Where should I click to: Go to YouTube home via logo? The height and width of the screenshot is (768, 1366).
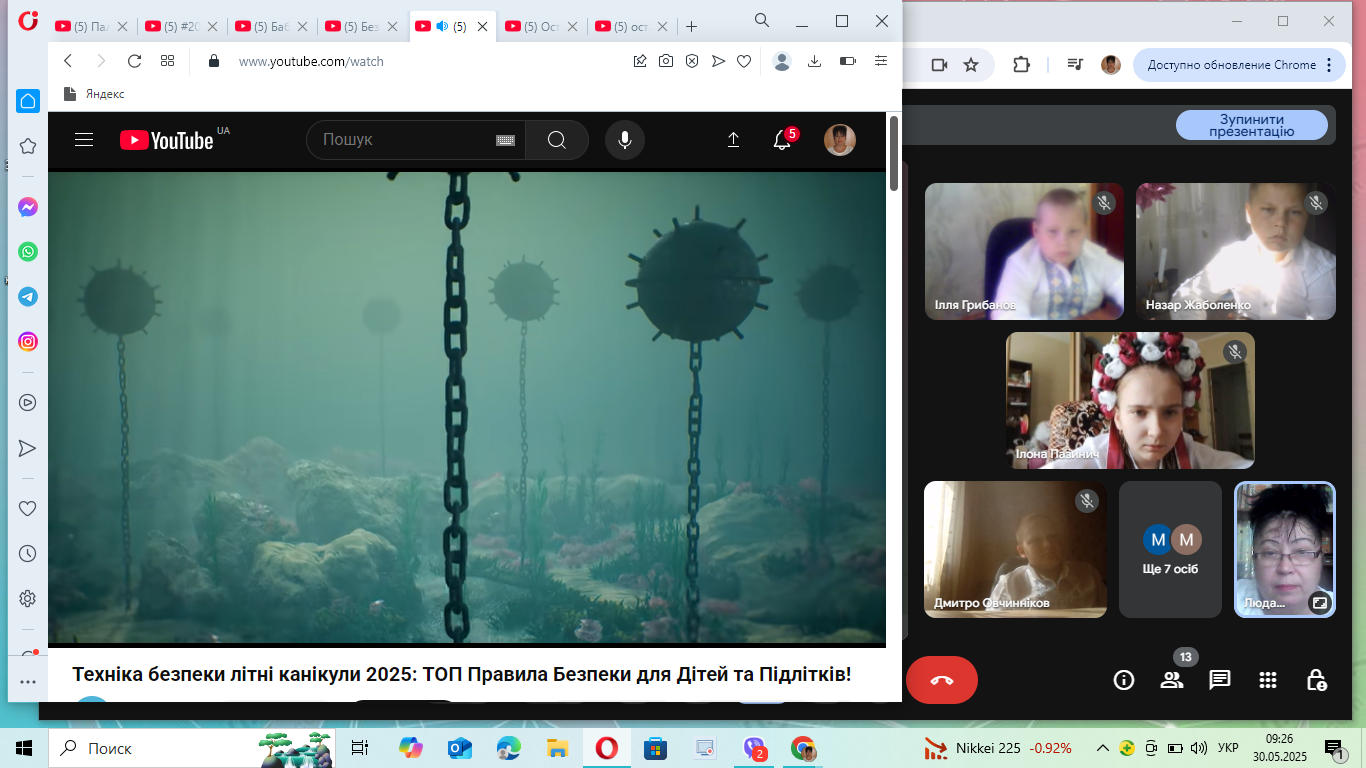(167, 140)
